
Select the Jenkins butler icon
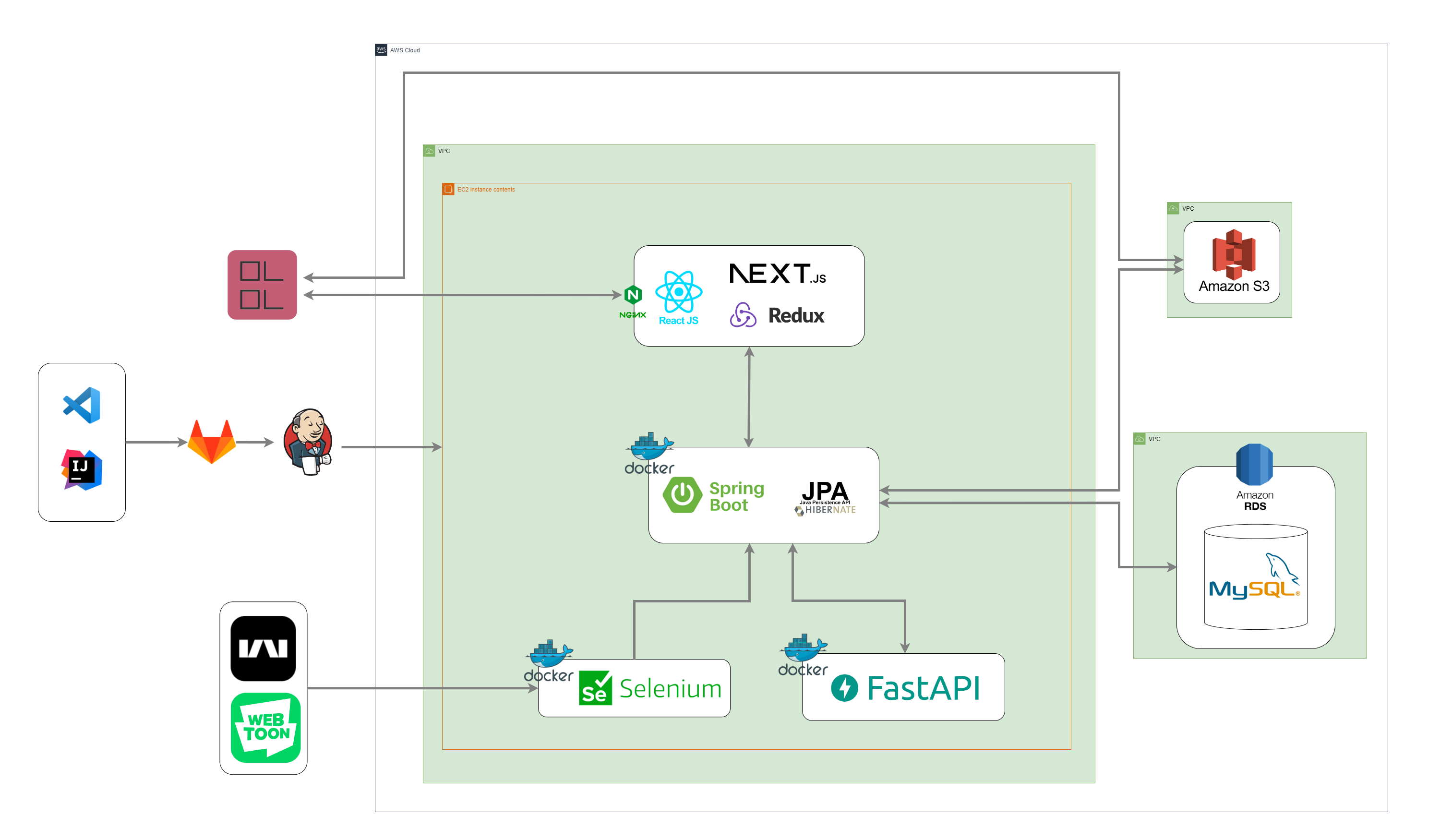(308, 442)
